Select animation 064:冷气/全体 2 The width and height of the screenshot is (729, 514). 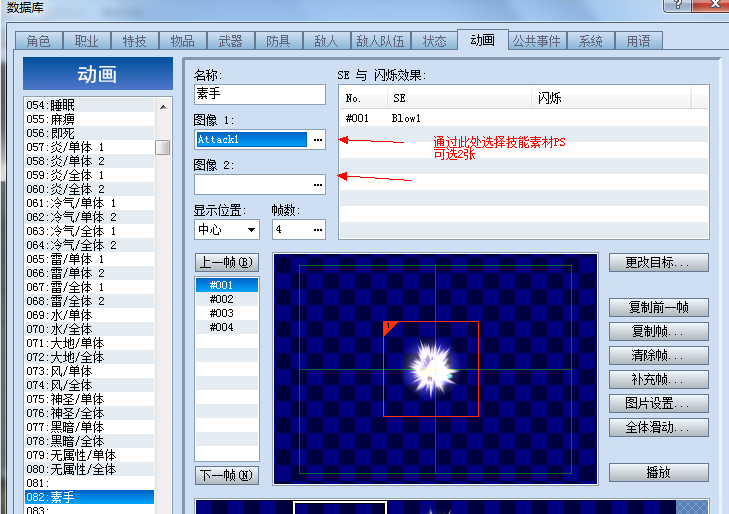pos(89,245)
